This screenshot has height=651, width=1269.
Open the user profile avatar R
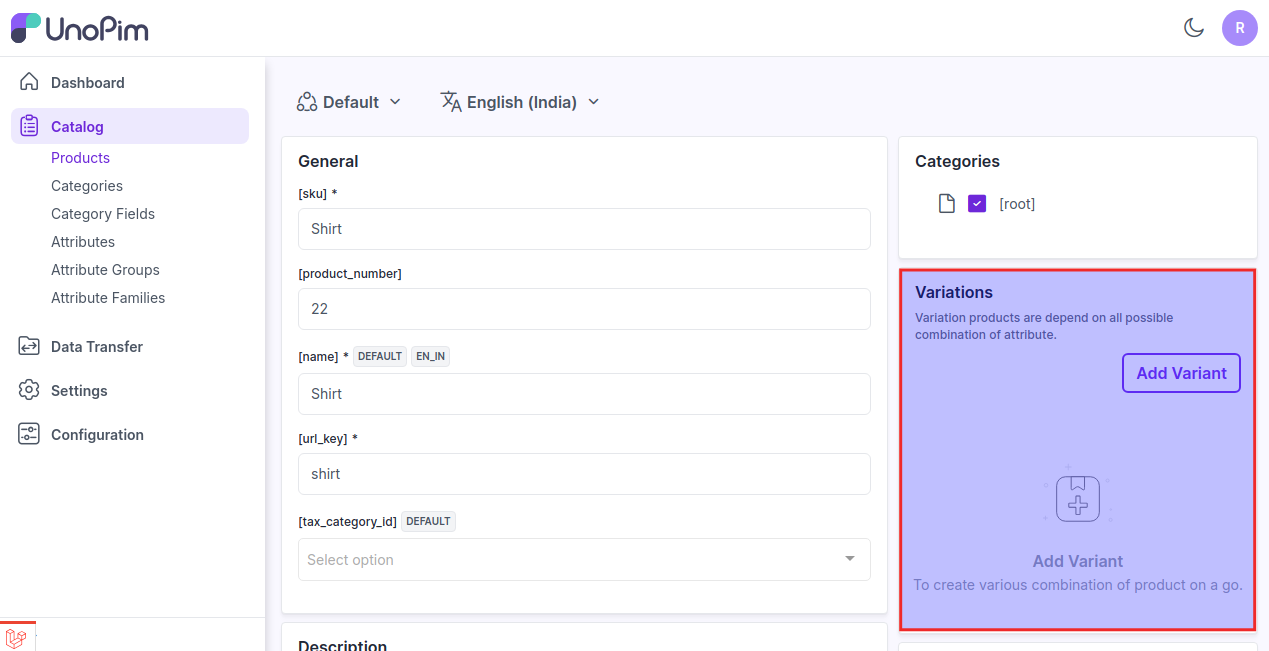1239,28
